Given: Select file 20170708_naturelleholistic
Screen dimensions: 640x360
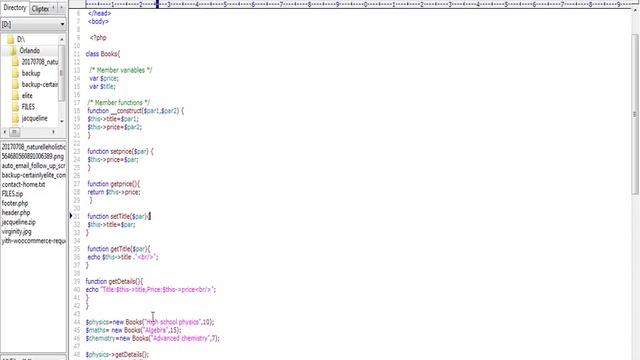Looking at the screenshot, I should 33,147.
